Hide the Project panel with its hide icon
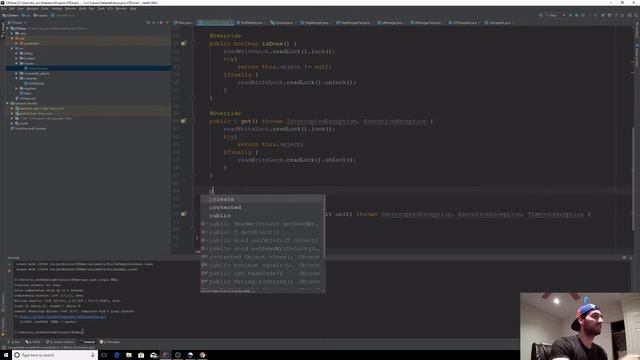Image resolution: width=640 pixels, height=360 pixels. point(167,22)
